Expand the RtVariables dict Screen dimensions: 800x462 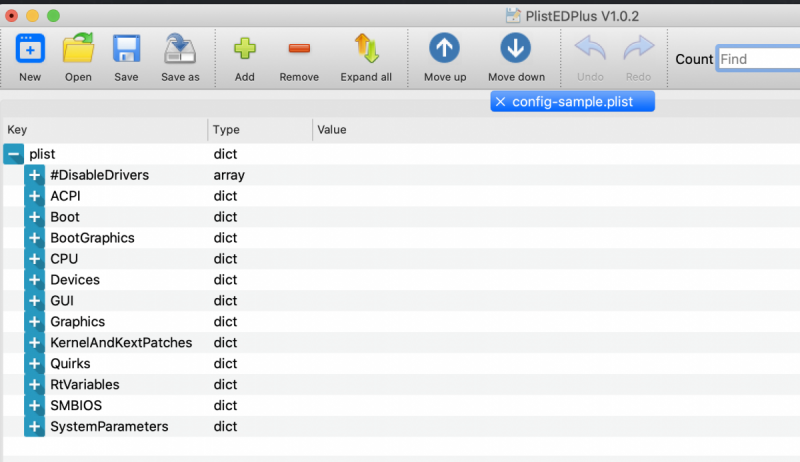pos(34,384)
